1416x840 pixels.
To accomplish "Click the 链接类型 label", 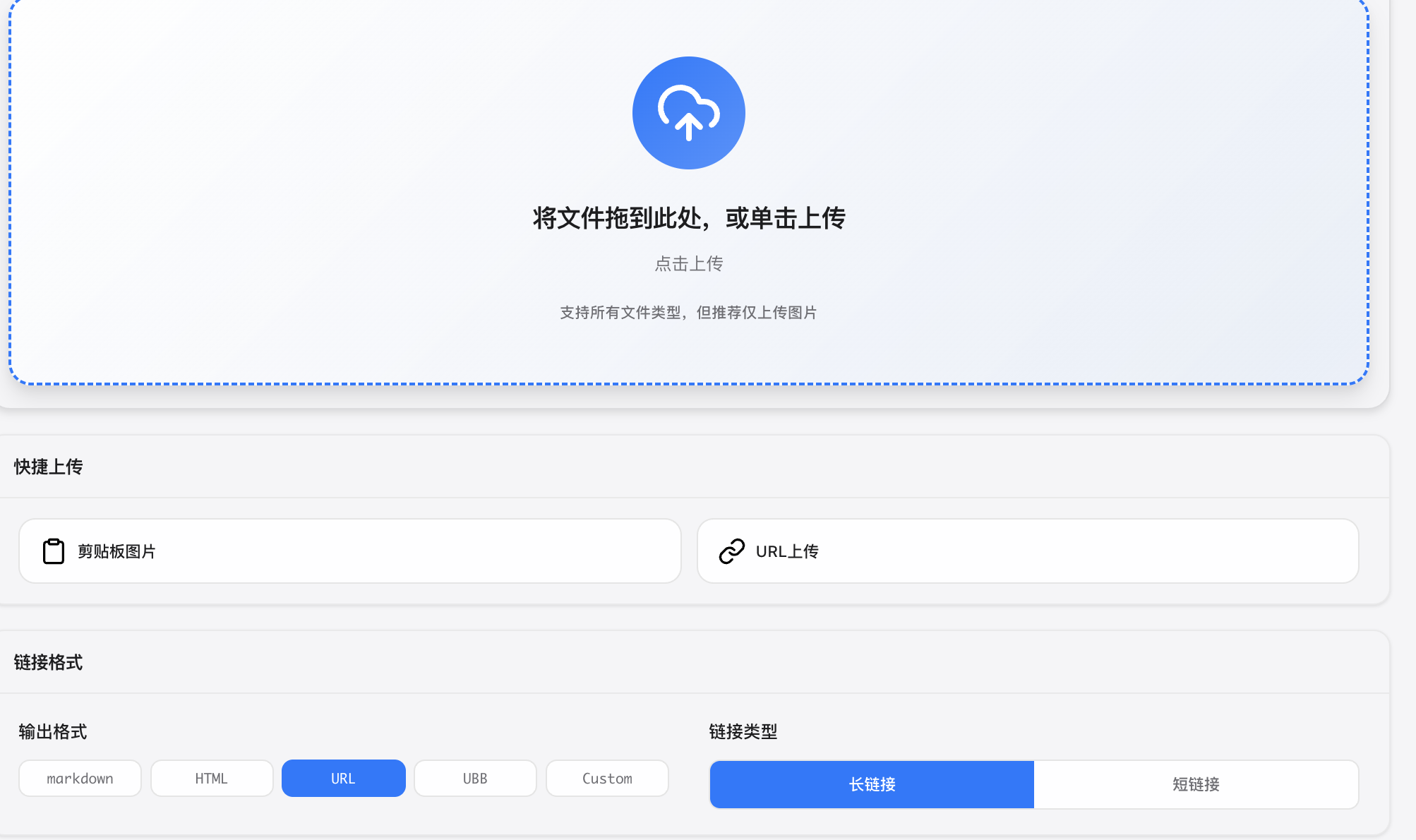I will coord(743,732).
